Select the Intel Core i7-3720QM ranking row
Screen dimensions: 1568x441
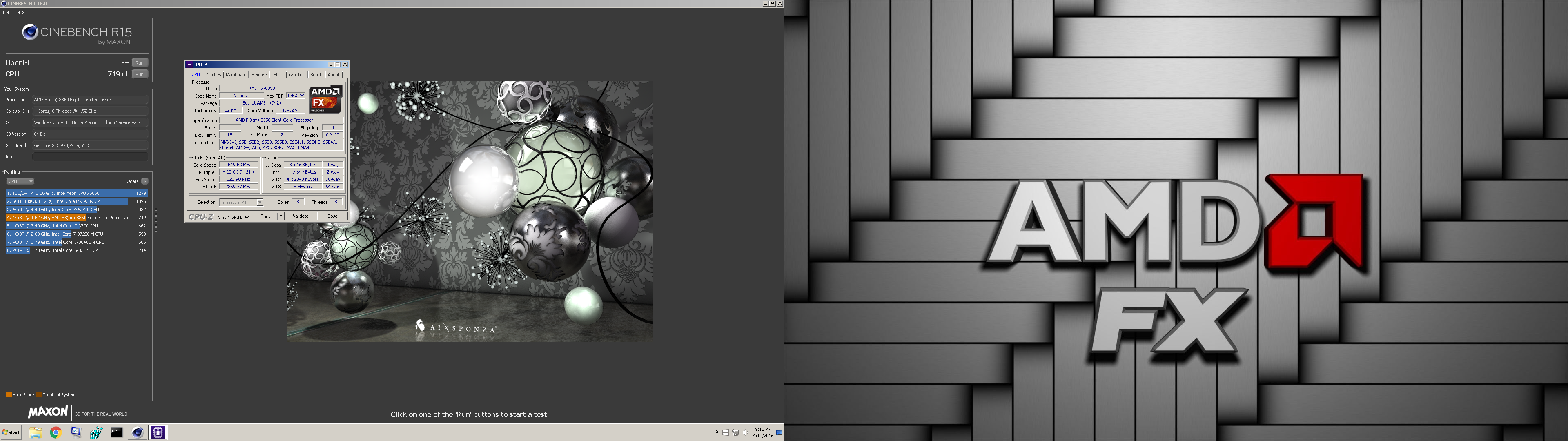[77, 234]
